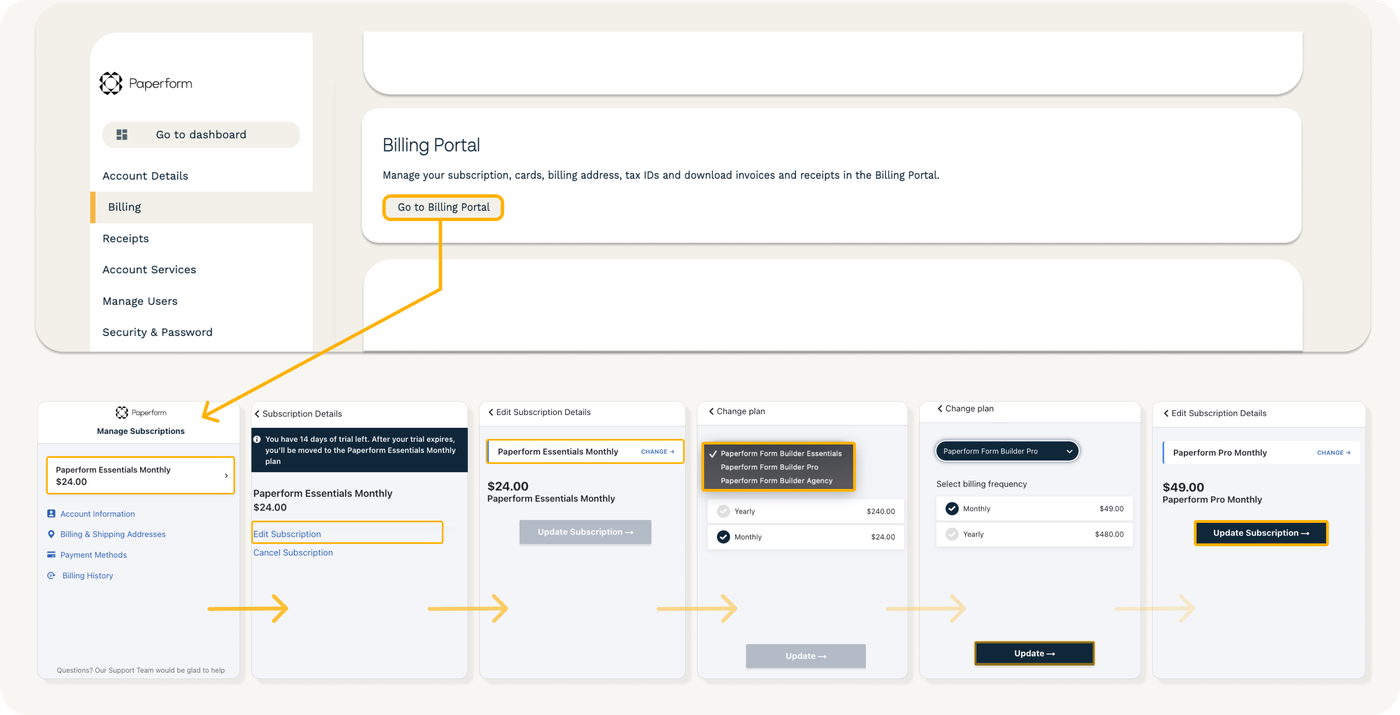Click the back chevron on the Change plan screen
The height and width of the screenshot is (715, 1400).
[711, 411]
